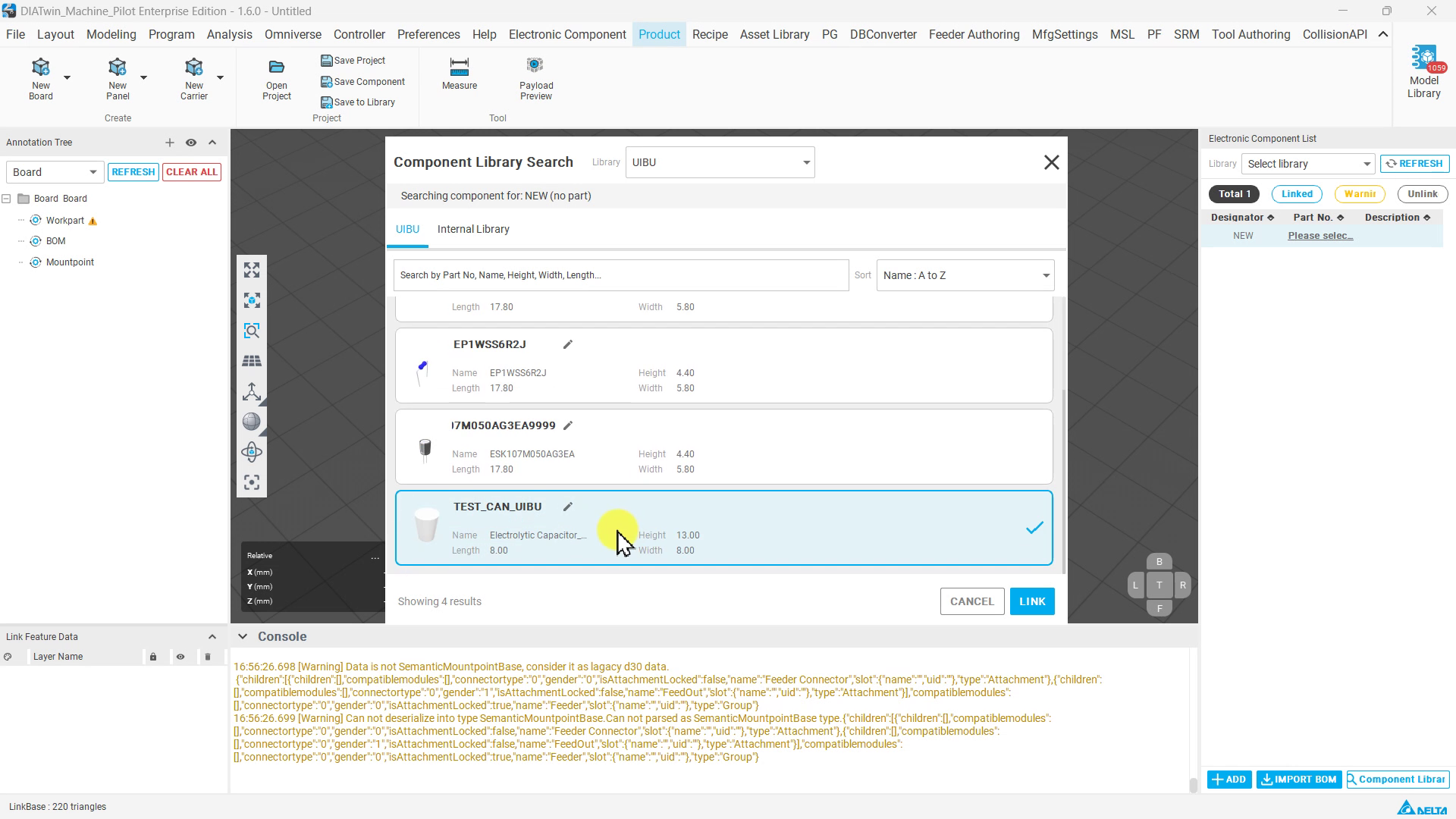This screenshot has width=1456, height=819.
Task: Collapse the Console panel
Action: (243, 637)
